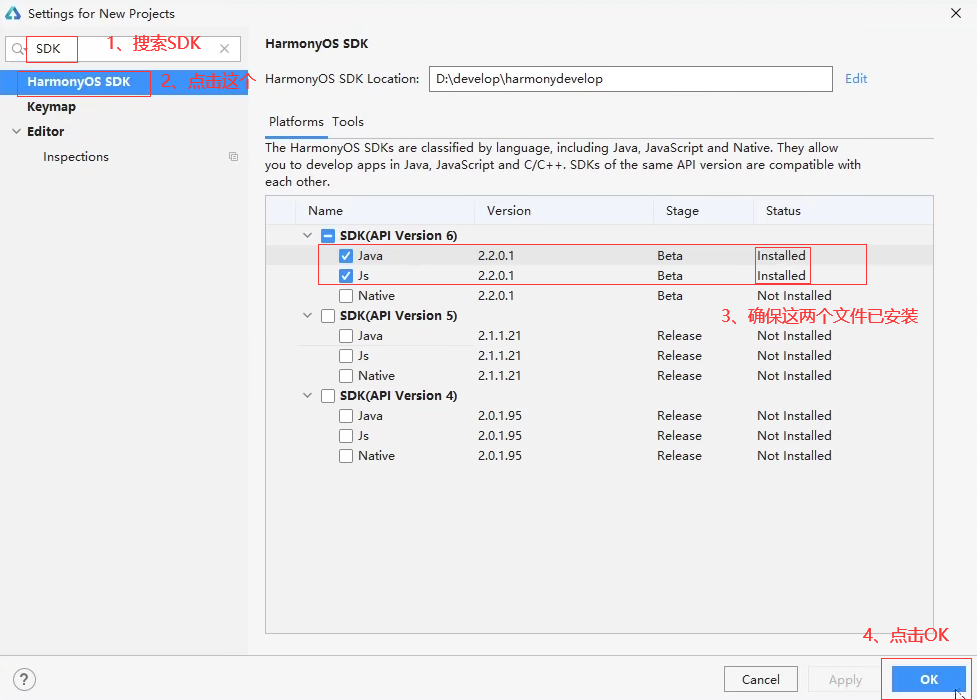Select HarmonyOS SDK in sidebar

124,82
